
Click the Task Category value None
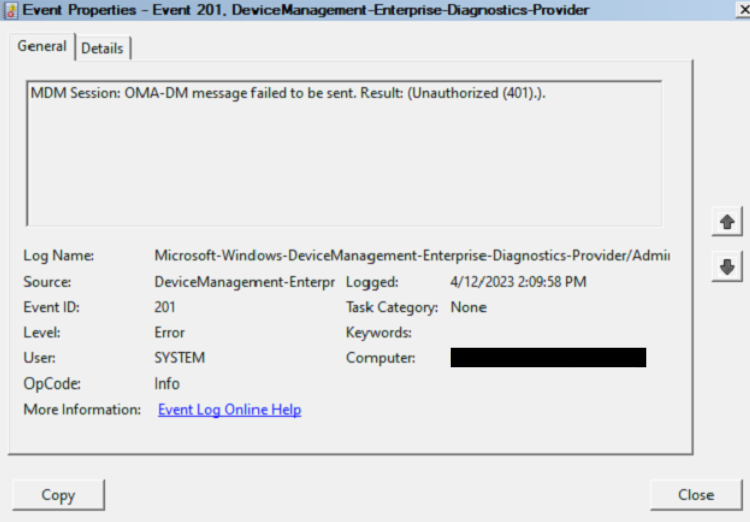click(x=469, y=307)
